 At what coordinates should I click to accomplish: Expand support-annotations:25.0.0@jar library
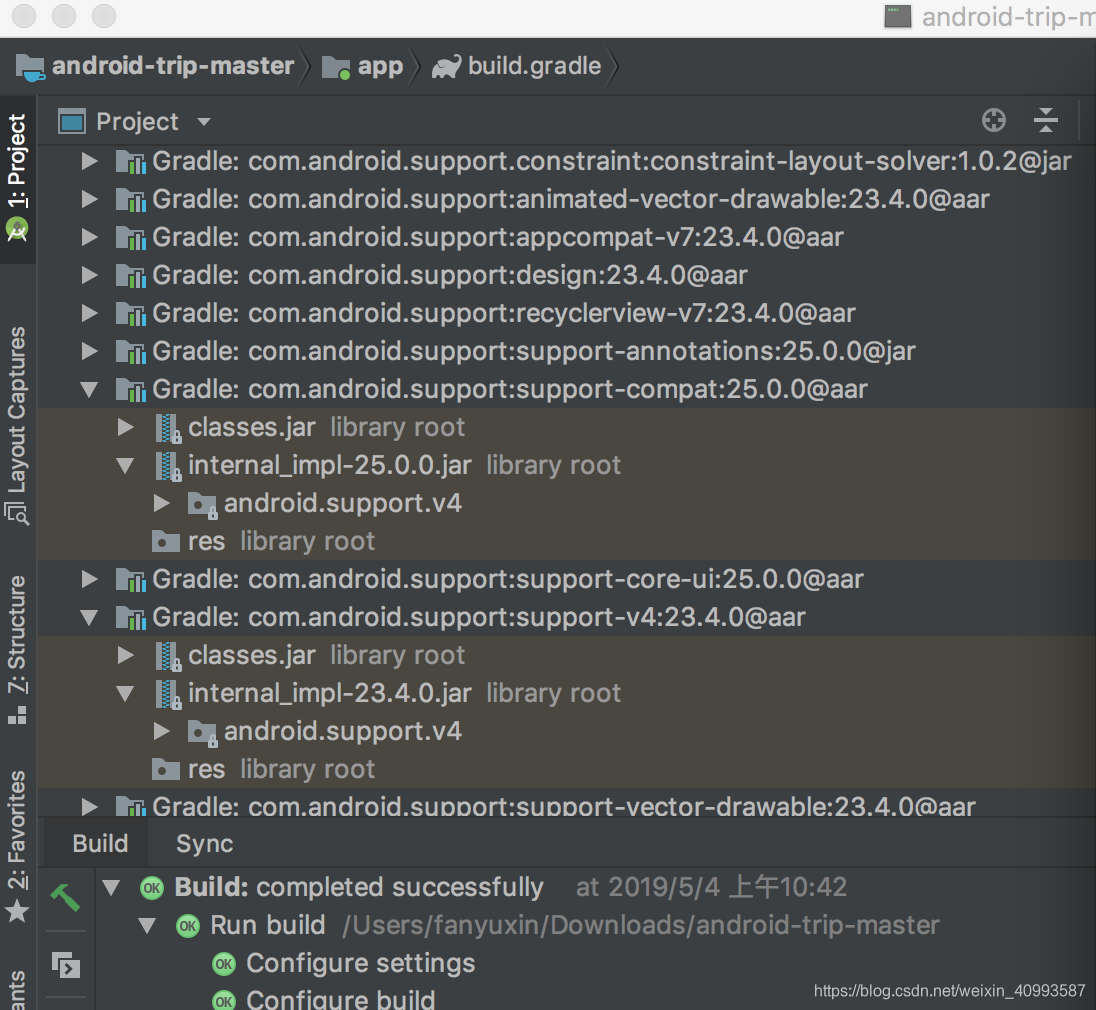[89, 351]
